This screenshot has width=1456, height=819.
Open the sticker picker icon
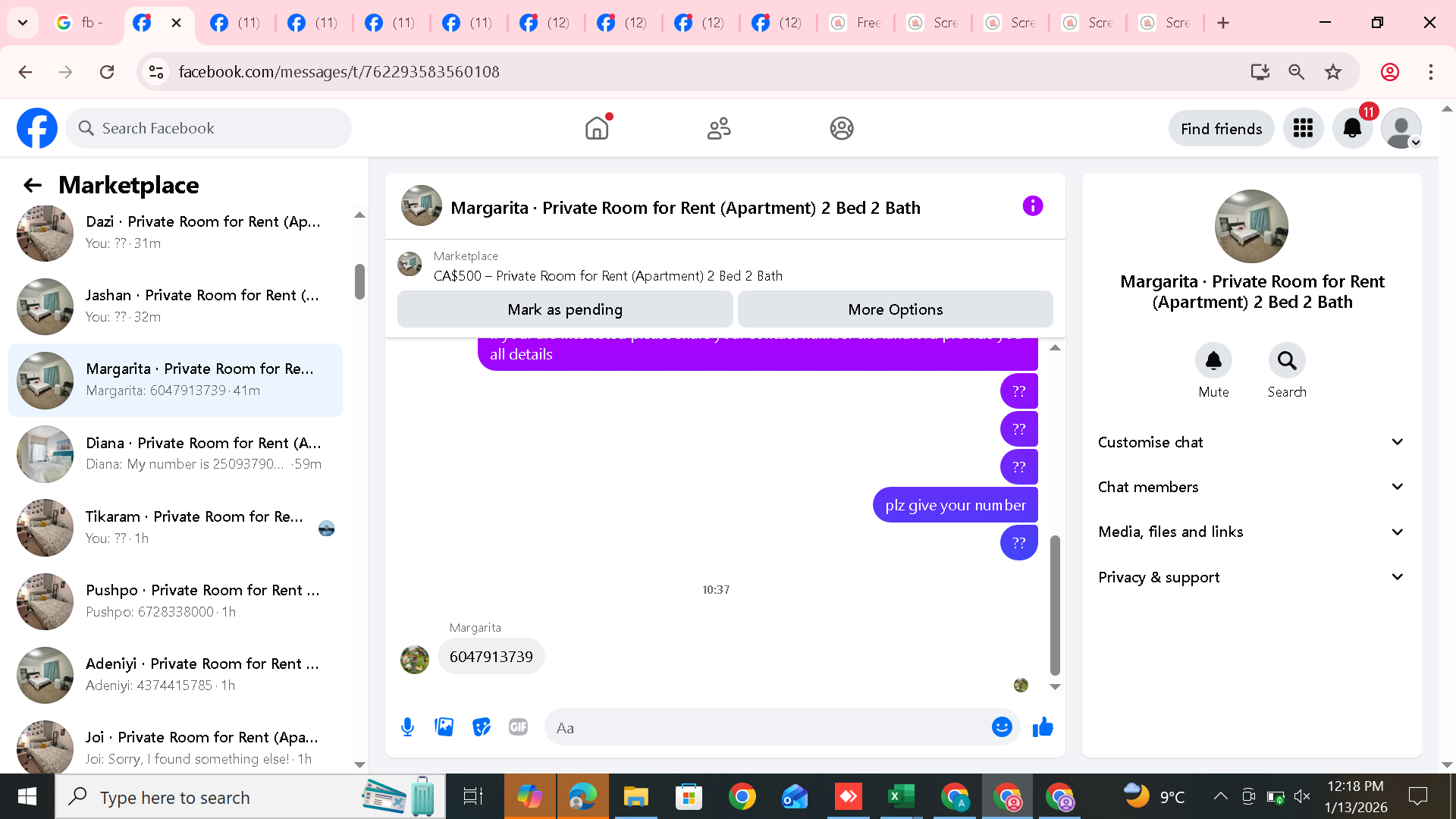click(x=481, y=727)
